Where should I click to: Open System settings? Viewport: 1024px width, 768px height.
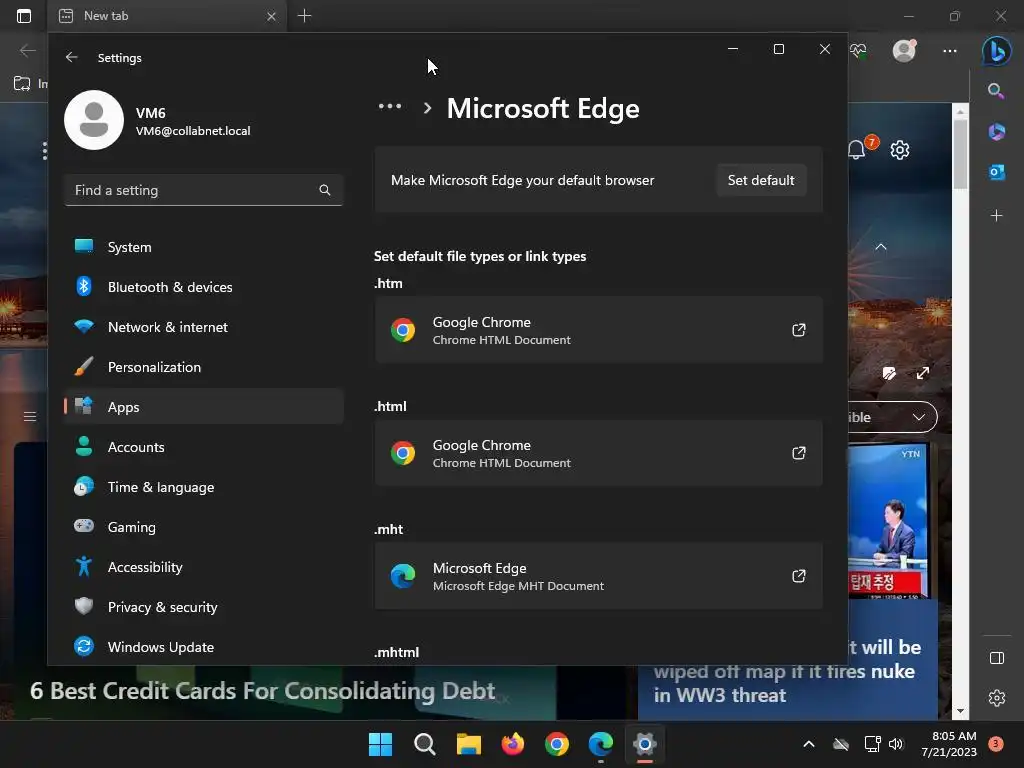click(204, 247)
